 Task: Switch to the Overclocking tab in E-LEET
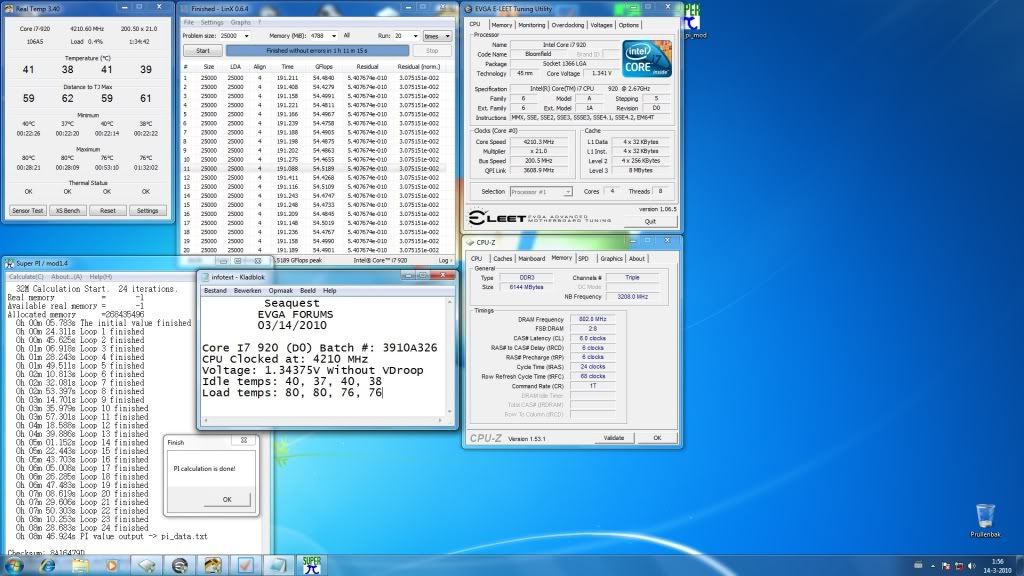pos(567,25)
